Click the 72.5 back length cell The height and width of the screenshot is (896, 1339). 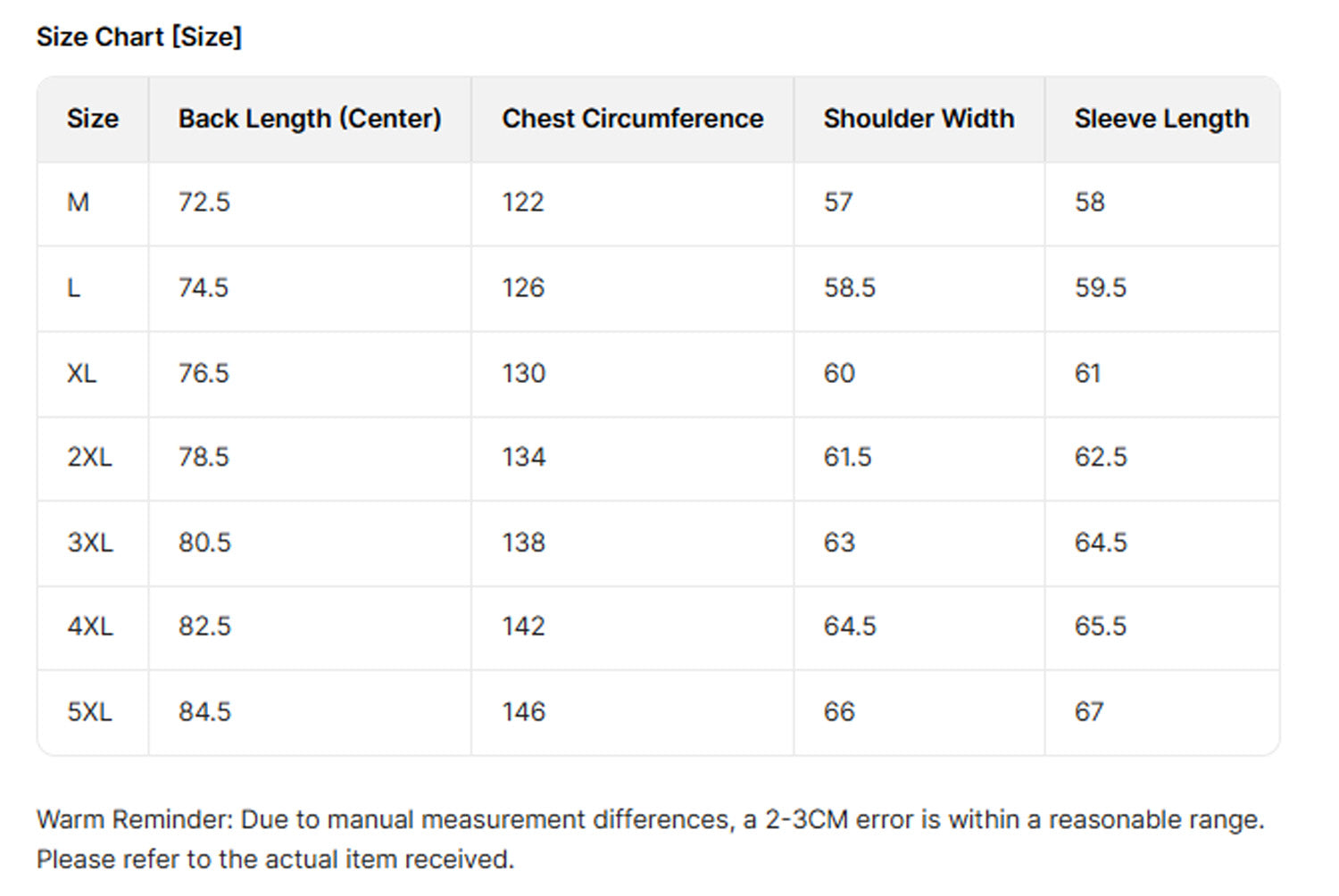204,203
